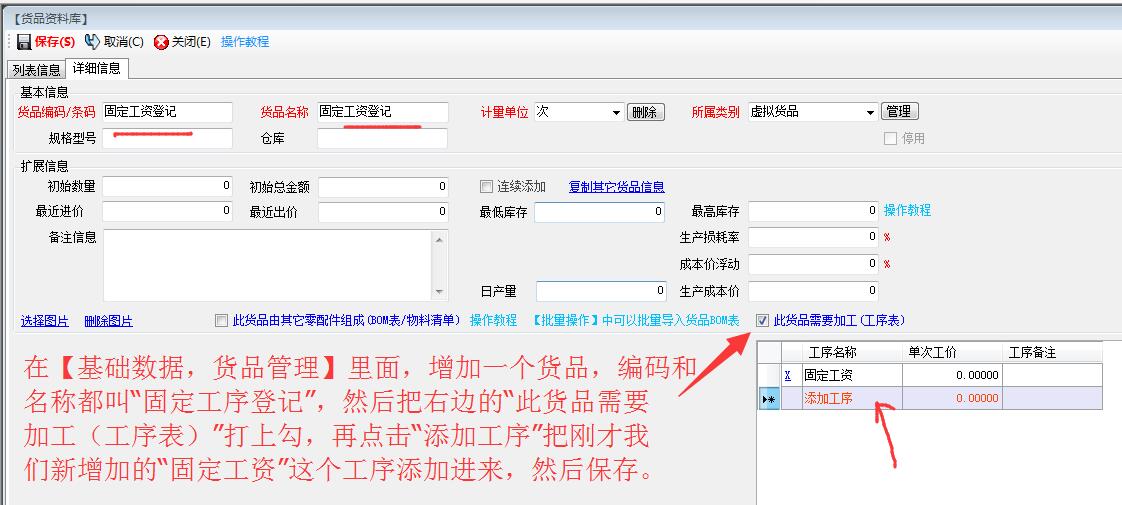The width and height of the screenshot is (1122, 505).
Task: Uncheck 此货品需要加工 (工序表) checkbox
Action: click(x=763, y=321)
